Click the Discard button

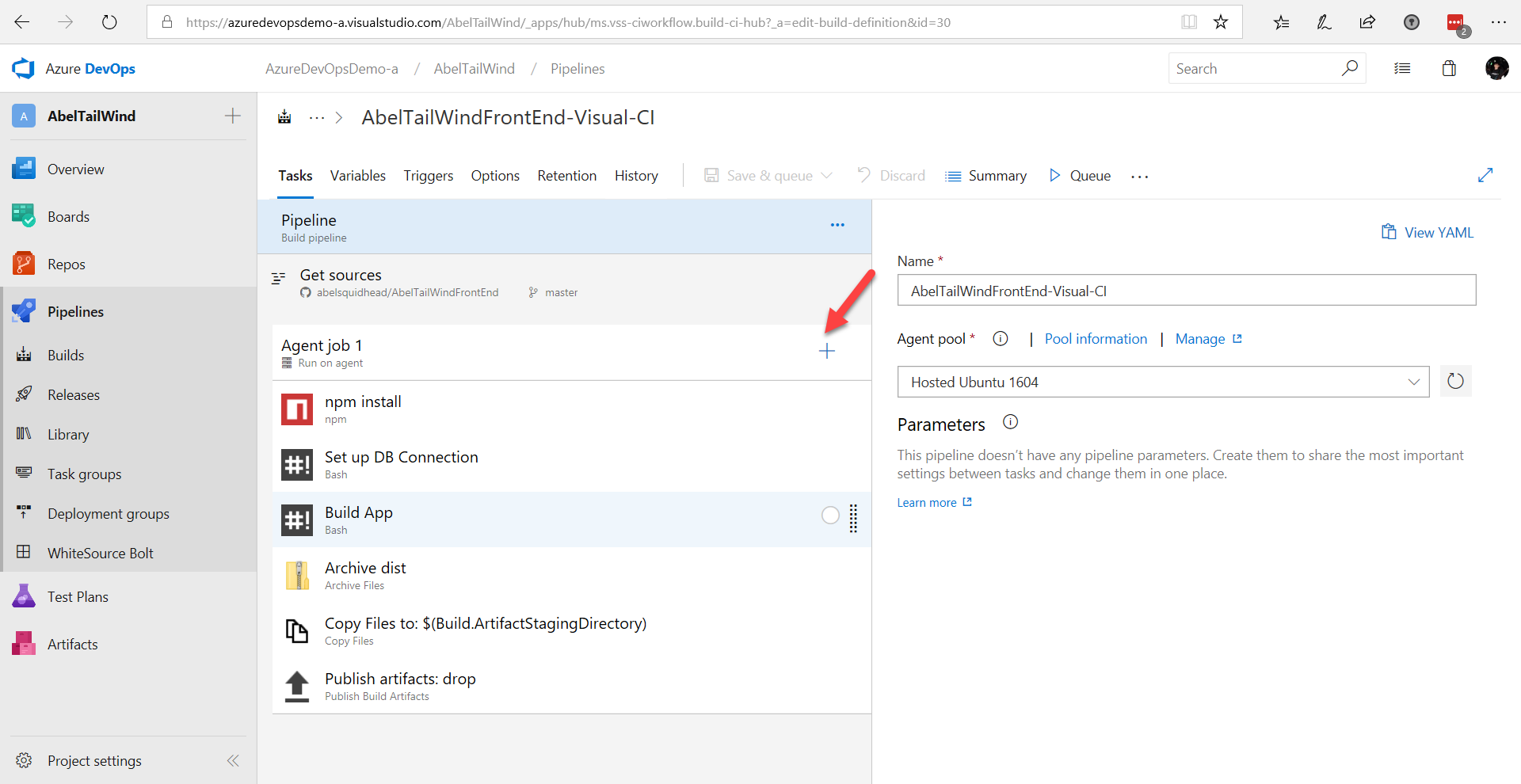(x=891, y=176)
